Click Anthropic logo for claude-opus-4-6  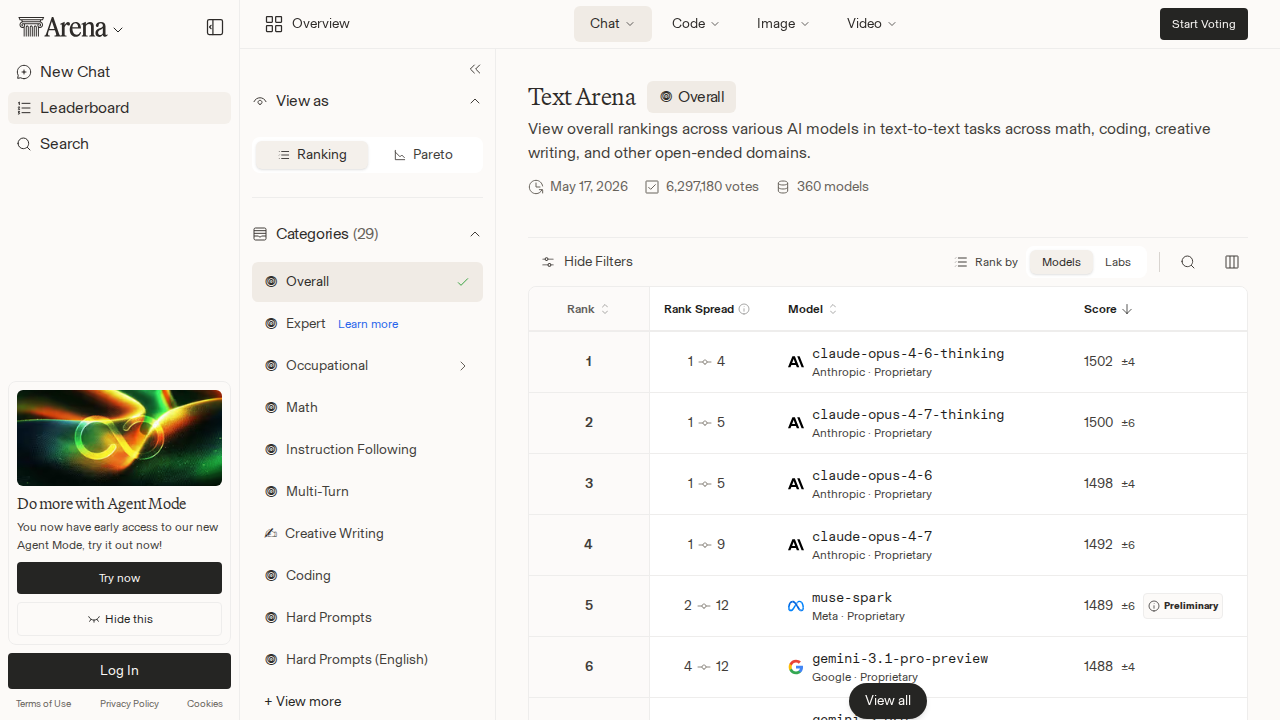click(x=796, y=484)
